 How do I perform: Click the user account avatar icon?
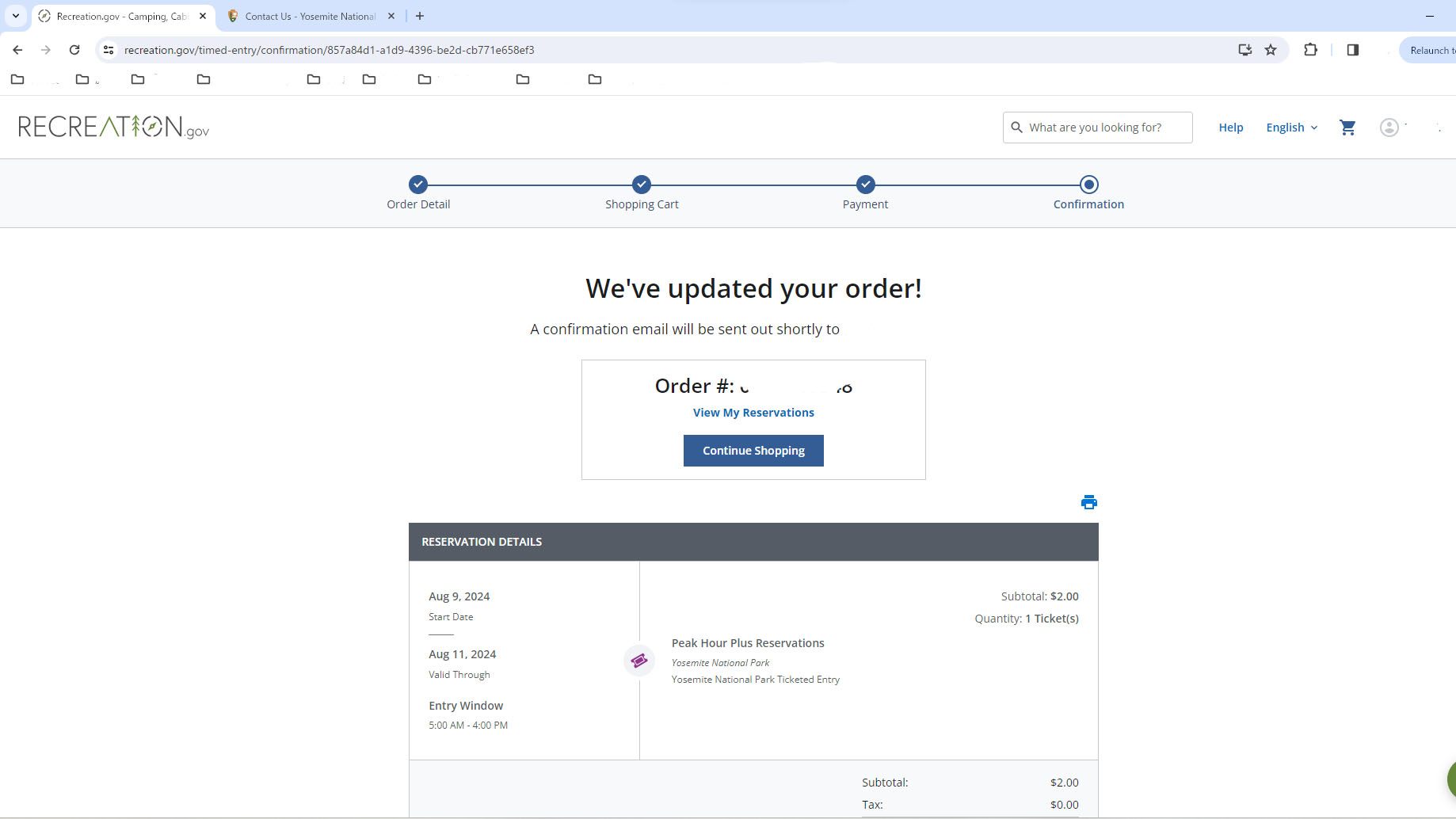pos(1389,128)
